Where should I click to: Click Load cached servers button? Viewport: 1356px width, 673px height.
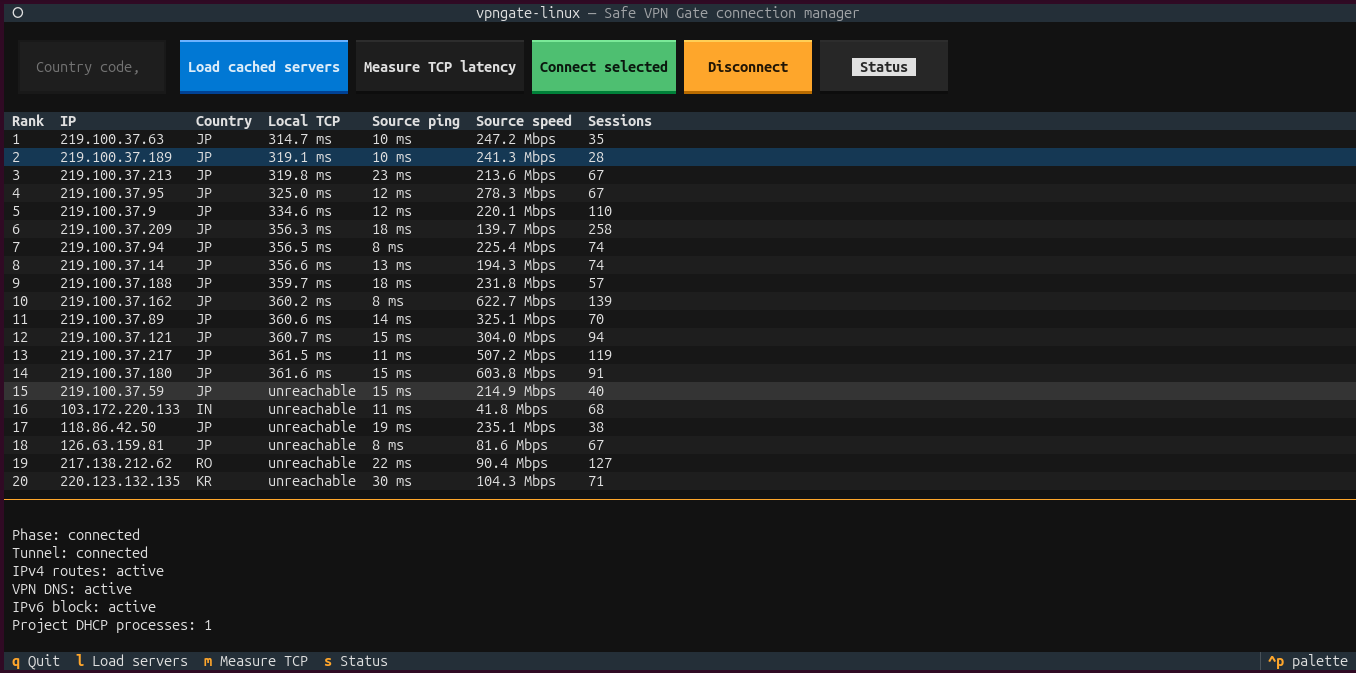(x=264, y=67)
